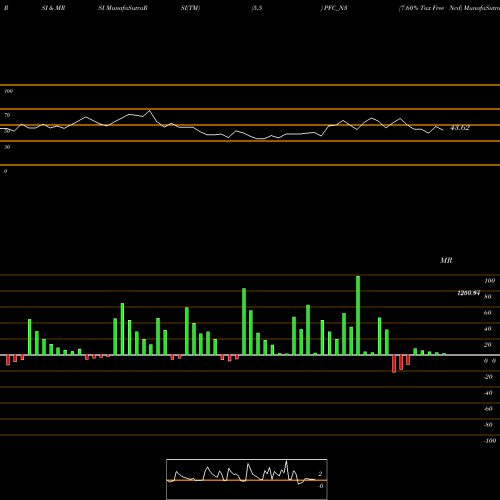The height and width of the screenshot is (500, 500).
Task: Click the 'SI & MR' header text
Action: click(53, 8)
